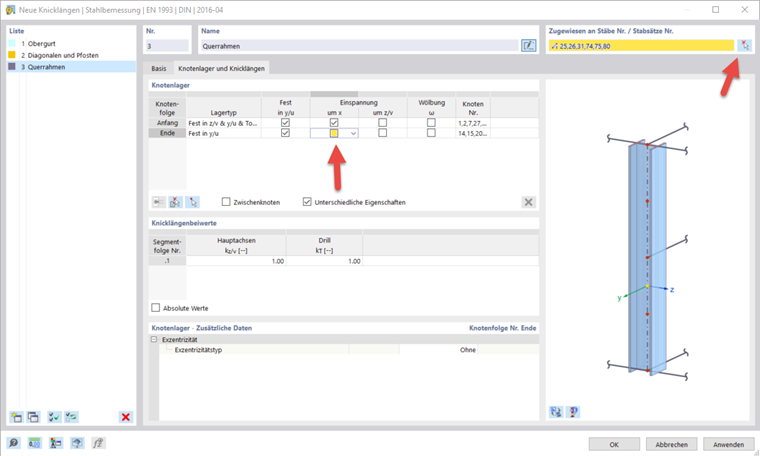Click the red support view icon below the preview
The height and width of the screenshot is (456, 760).
pyautogui.click(x=573, y=412)
